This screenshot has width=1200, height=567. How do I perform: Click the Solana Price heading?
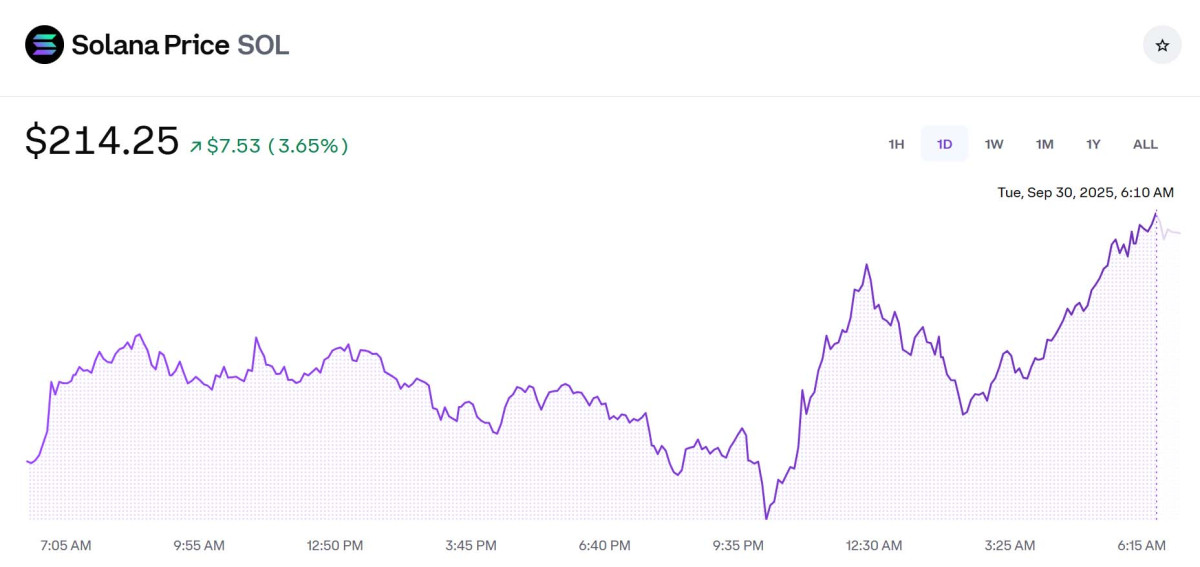[150, 45]
